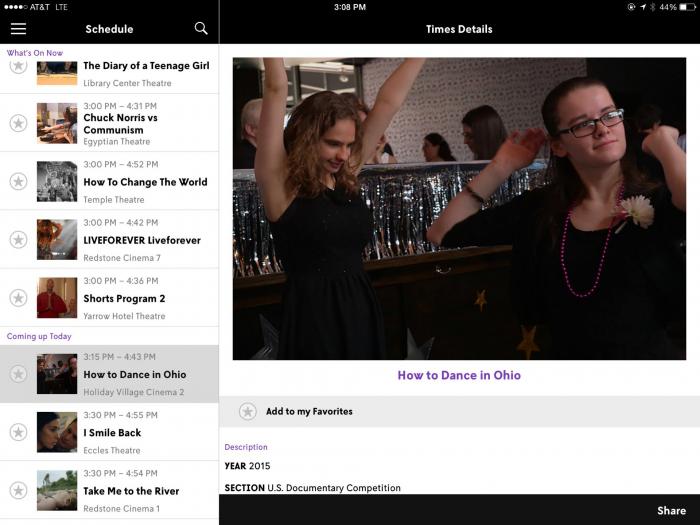Click the large How to Dance in Ohio photo

(459, 208)
